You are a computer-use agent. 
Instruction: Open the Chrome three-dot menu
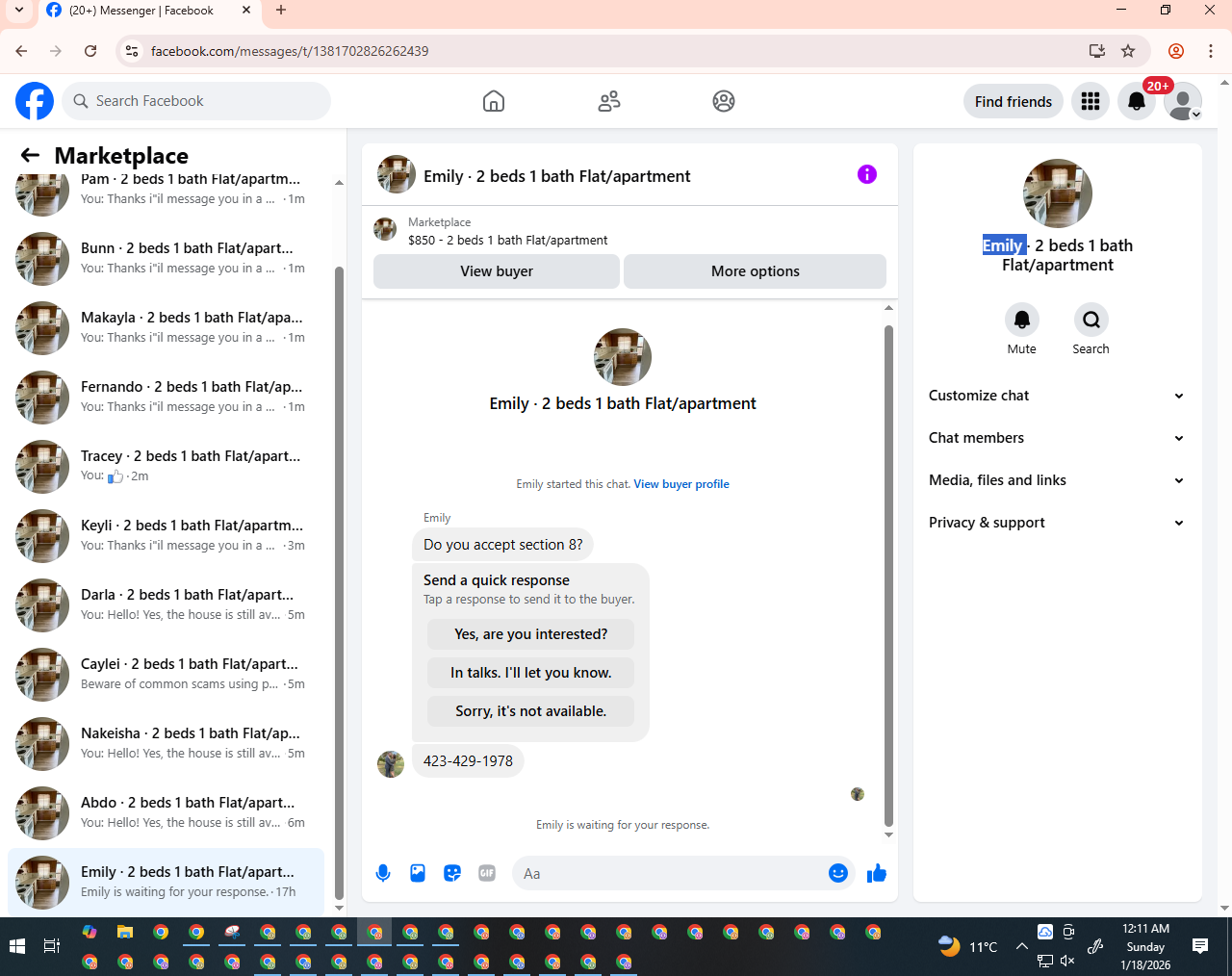(x=1211, y=51)
